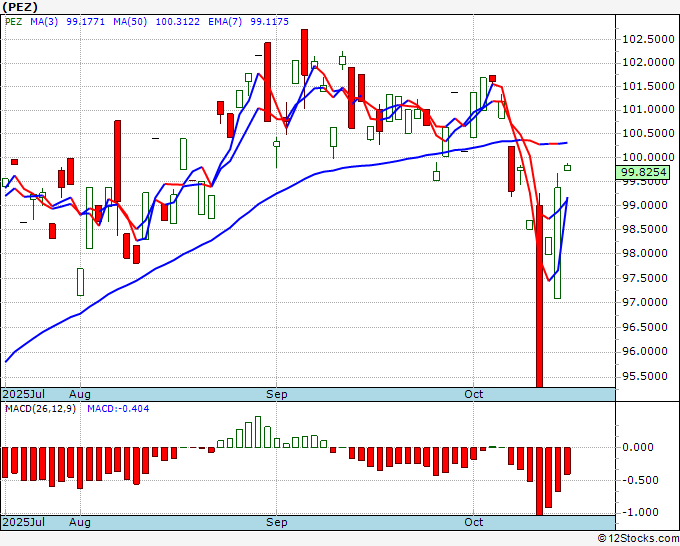Click the MACD:-0.404 value readout
Image resolution: width=680 pixels, height=546 pixels.
tap(118, 409)
